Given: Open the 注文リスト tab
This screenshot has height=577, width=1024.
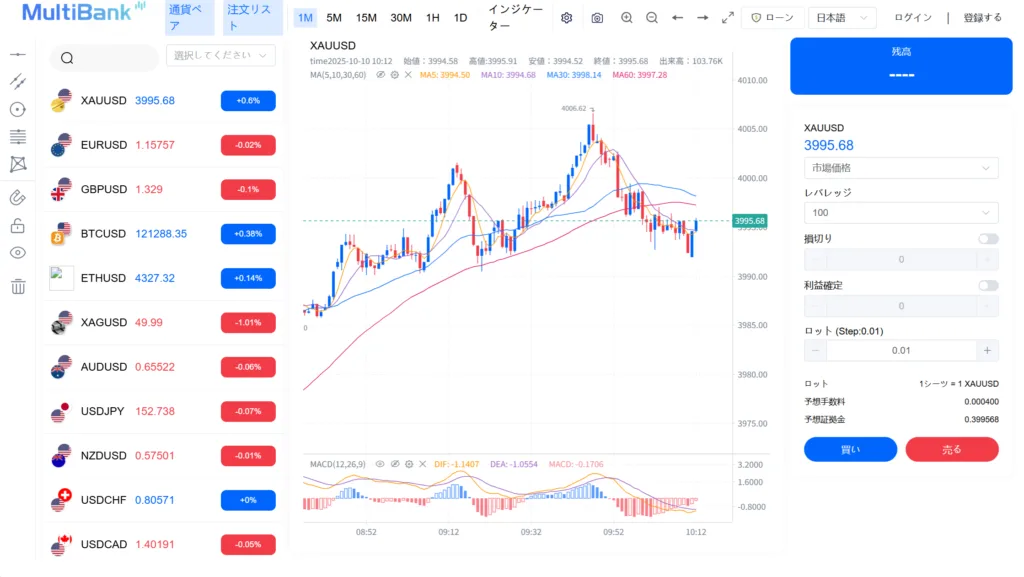Looking at the screenshot, I should tap(248, 18).
